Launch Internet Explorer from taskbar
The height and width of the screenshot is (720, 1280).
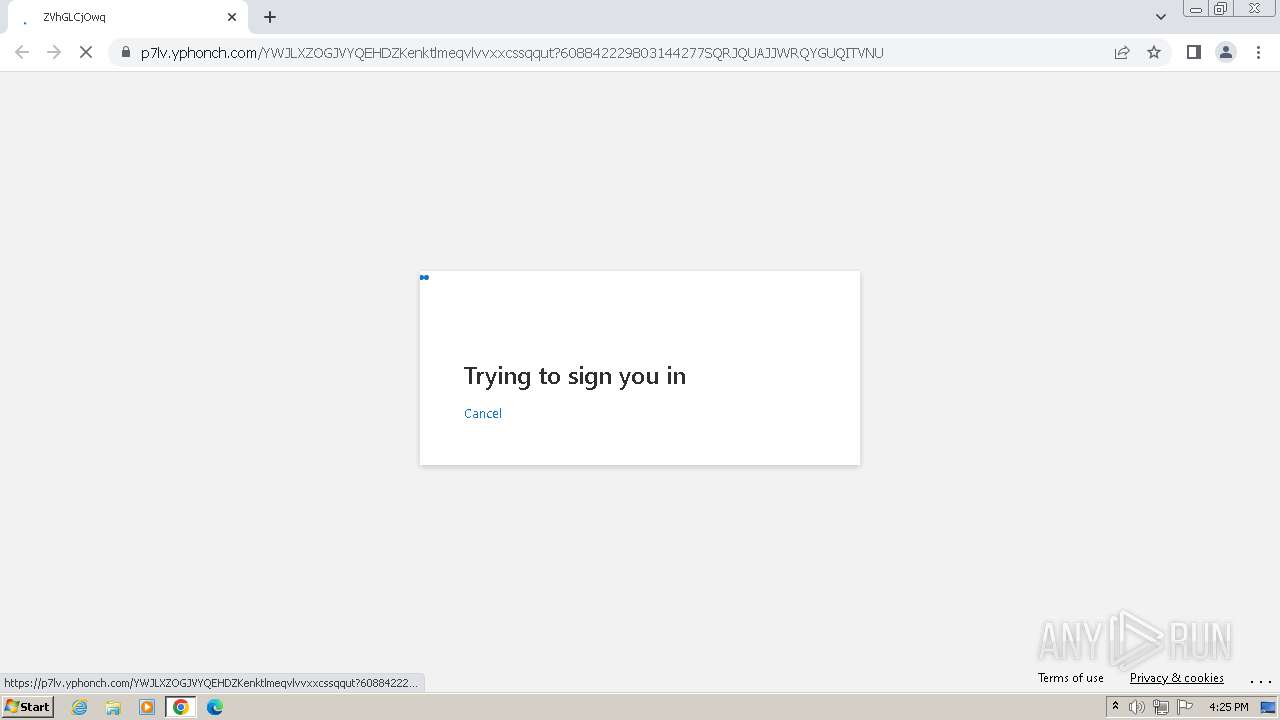point(80,707)
